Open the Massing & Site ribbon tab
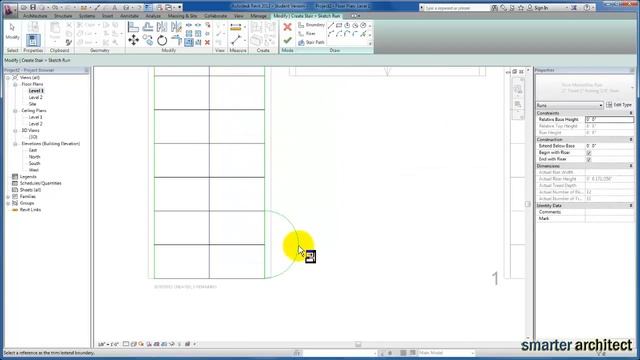Image resolution: width=640 pixels, height=360 pixels. coord(182,16)
